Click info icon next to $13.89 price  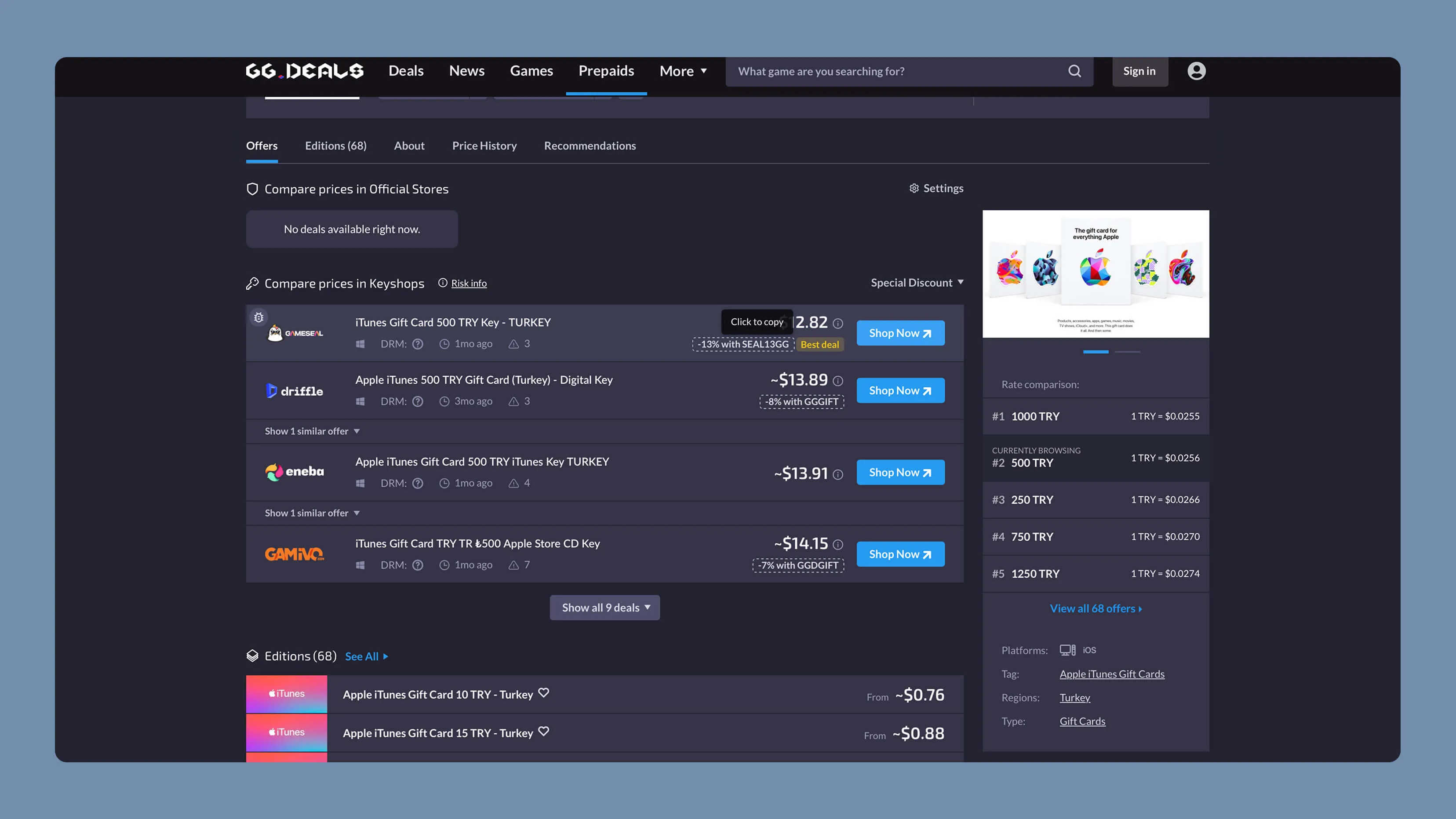tap(837, 381)
